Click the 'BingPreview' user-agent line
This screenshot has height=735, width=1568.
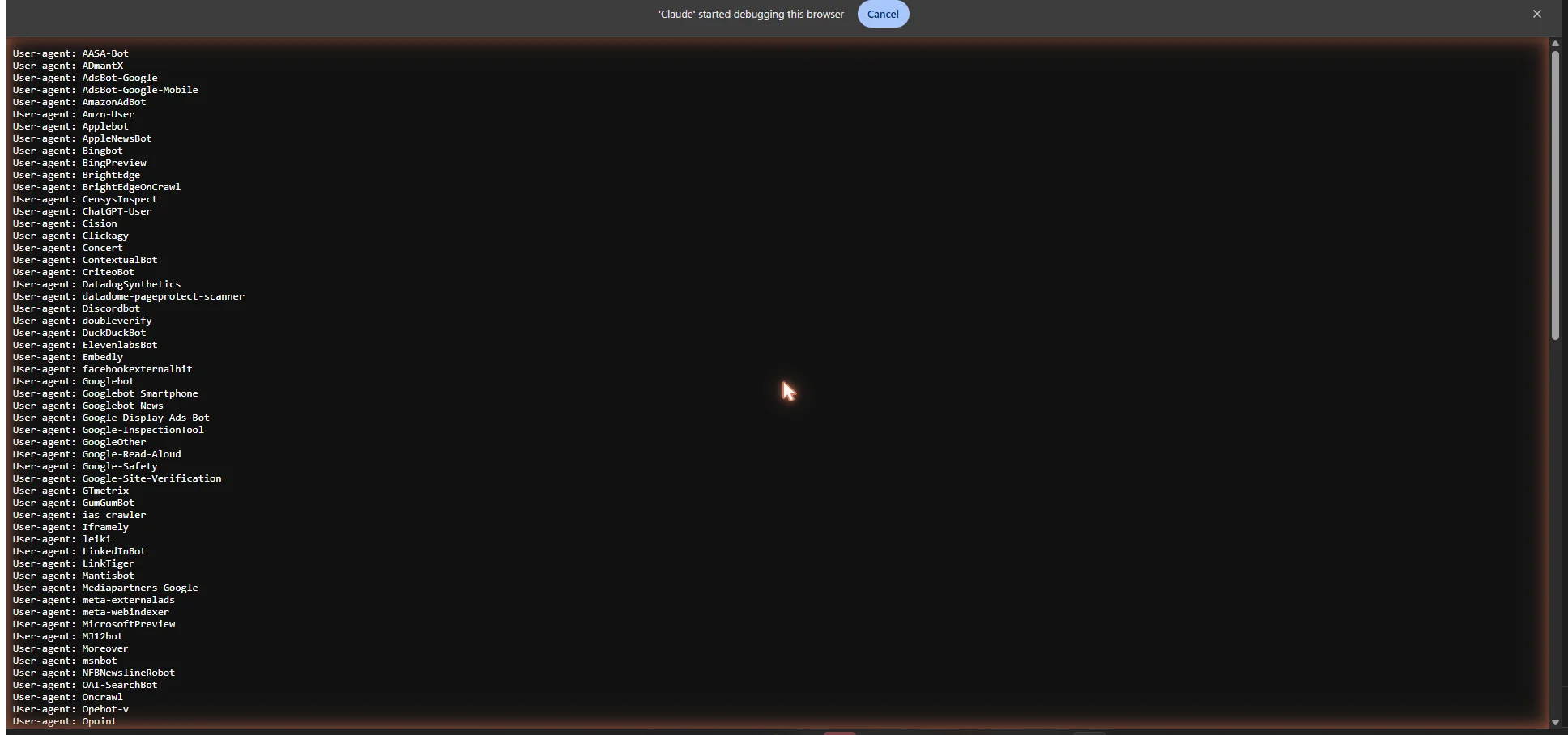click(79, 163)
